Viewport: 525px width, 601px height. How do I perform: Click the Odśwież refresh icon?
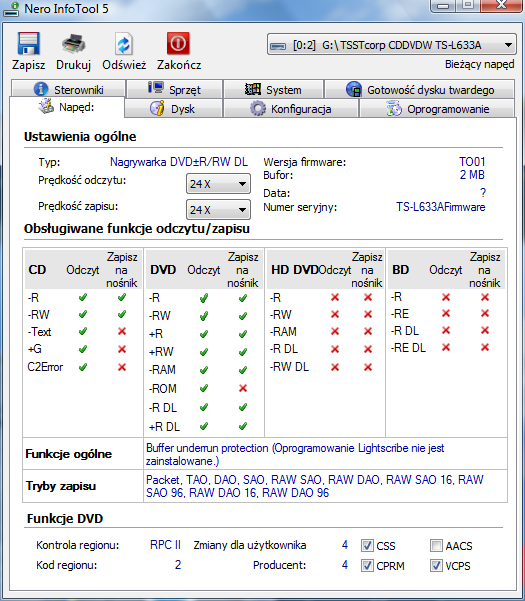pos(124,44)
